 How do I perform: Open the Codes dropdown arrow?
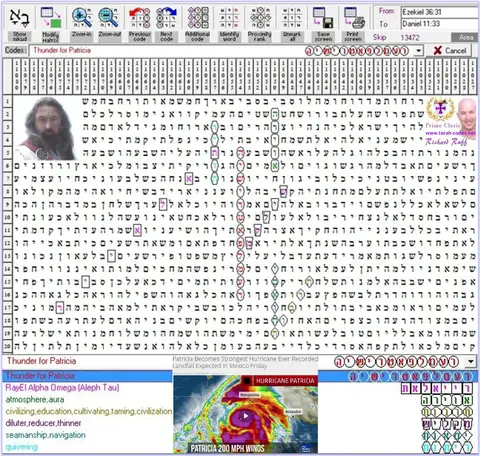[418, 51]
